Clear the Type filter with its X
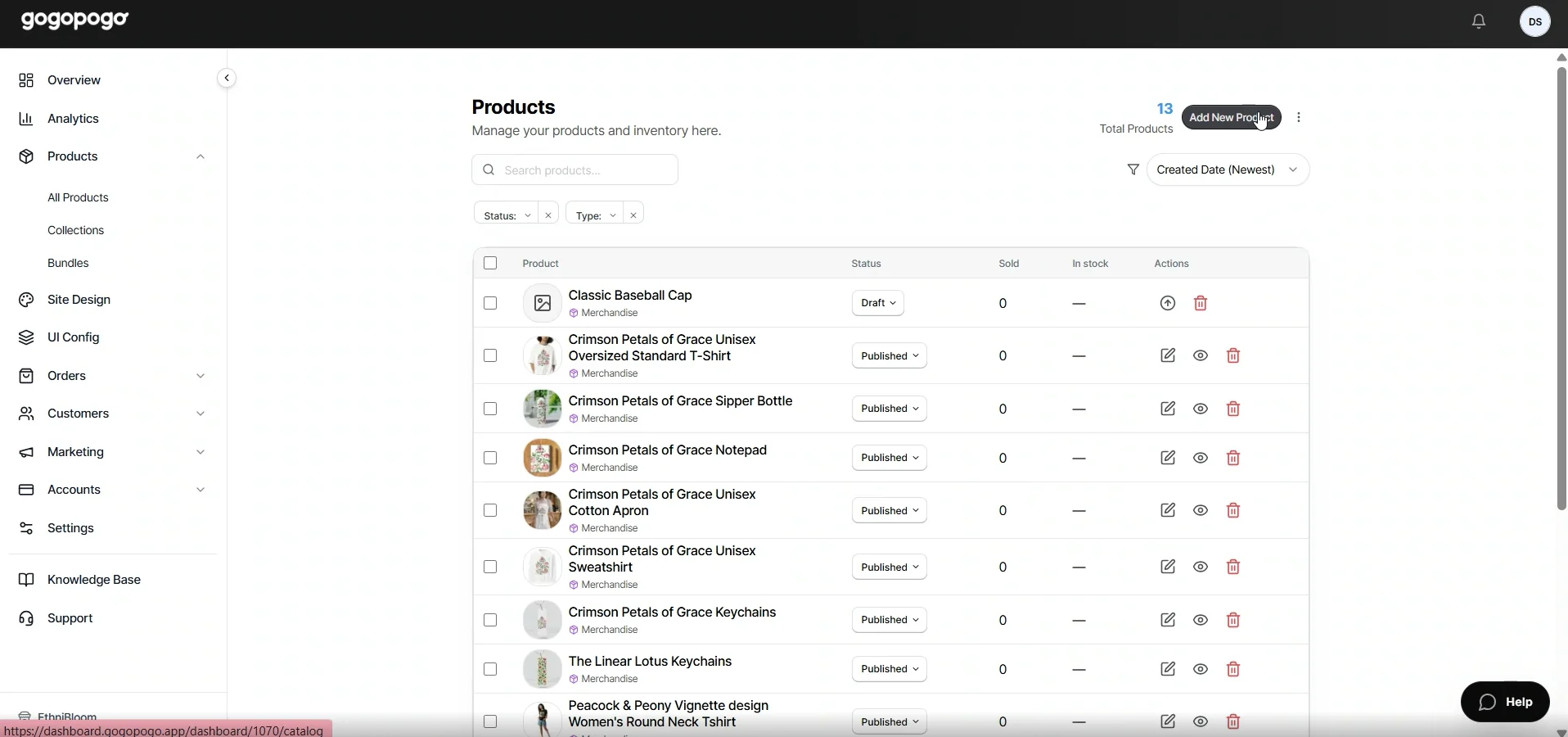 click(x=633, y=215)
